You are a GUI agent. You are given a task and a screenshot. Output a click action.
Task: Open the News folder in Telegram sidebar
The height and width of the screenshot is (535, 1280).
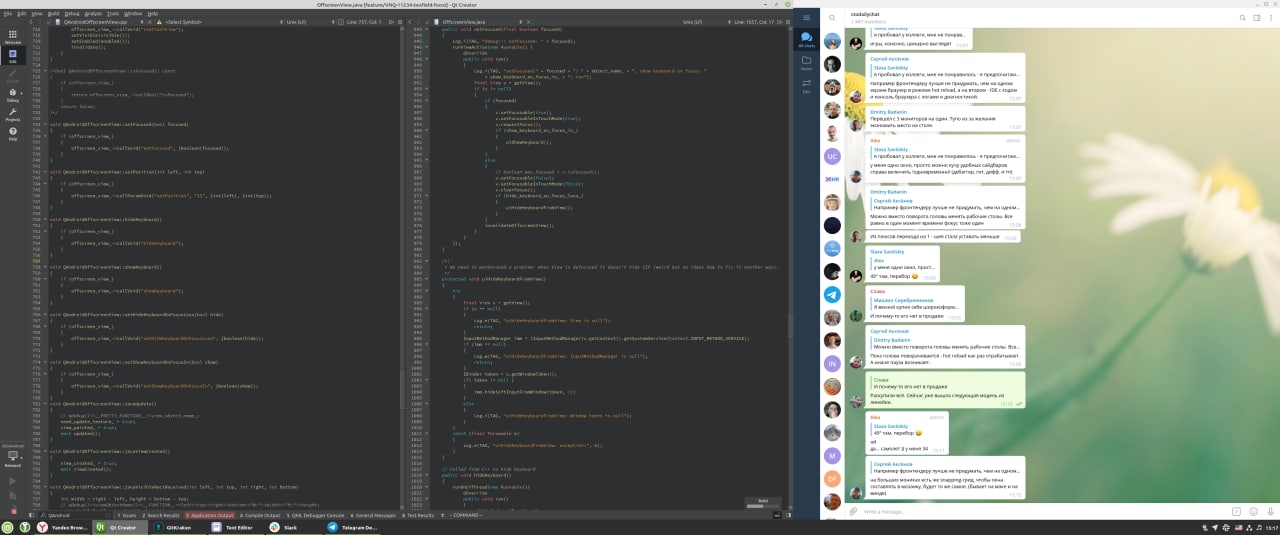click(x=806, y=63)
